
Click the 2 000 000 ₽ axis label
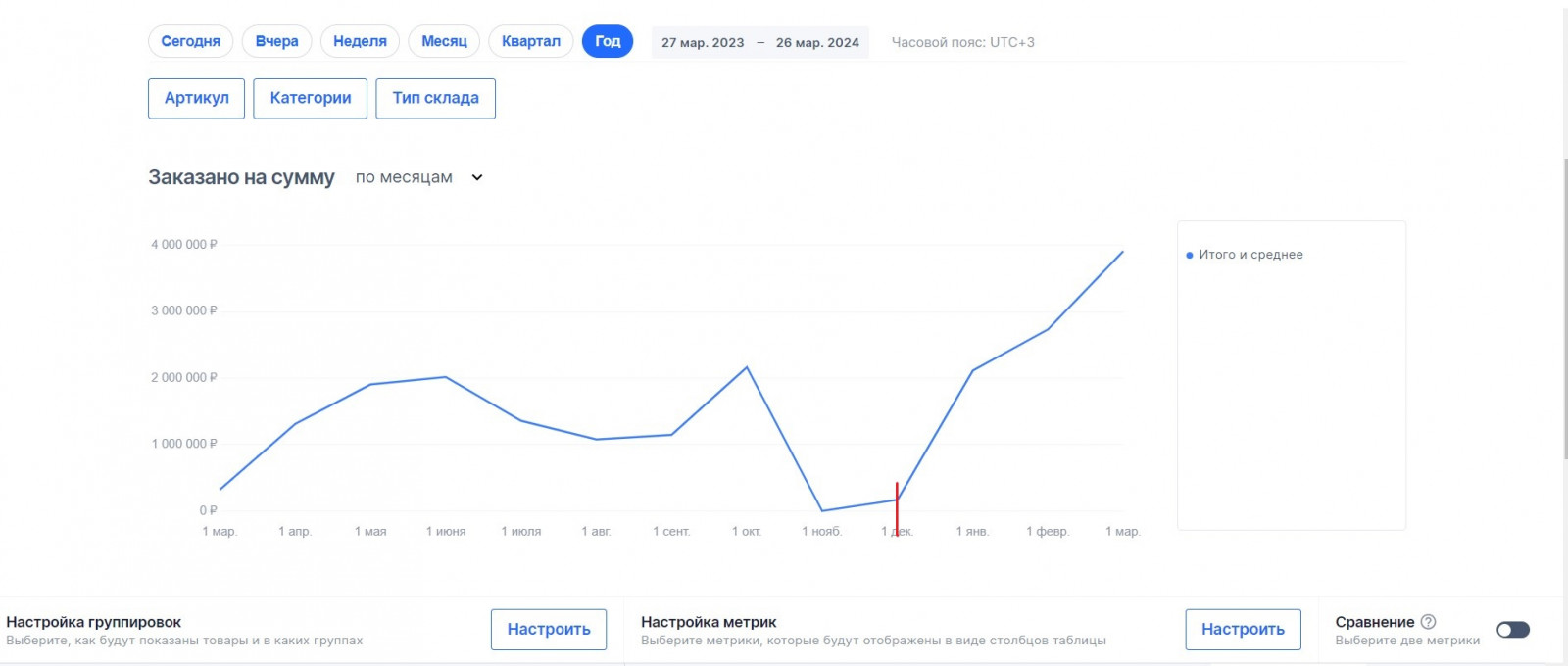(x=184, y=377)
